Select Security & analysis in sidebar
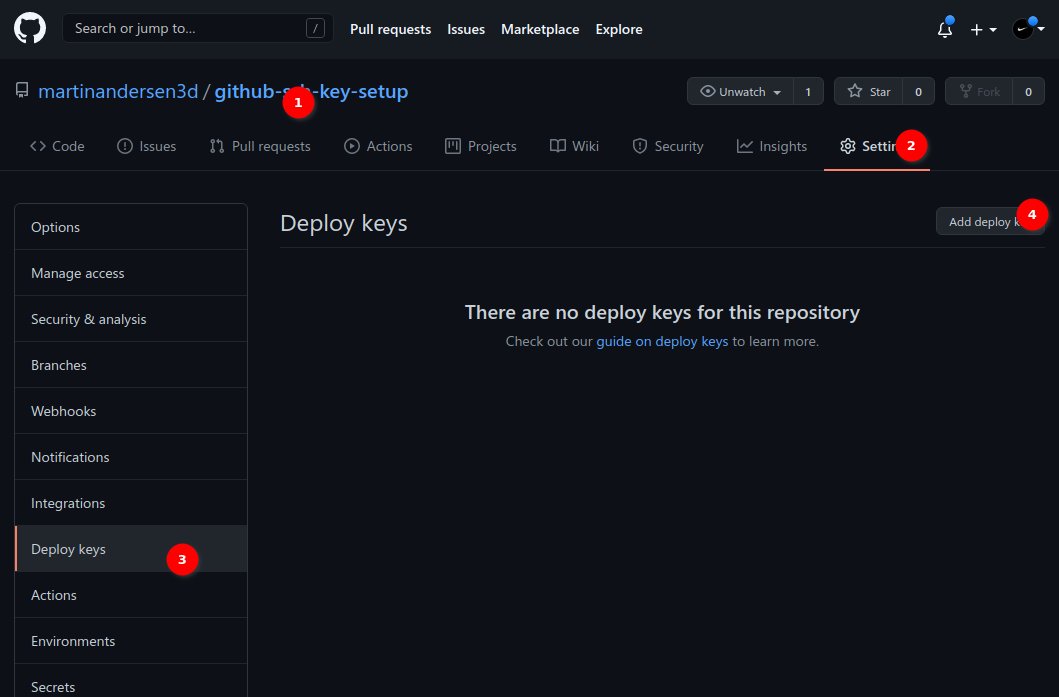This screenshot has width=1059, height=697. coord(131,319)
